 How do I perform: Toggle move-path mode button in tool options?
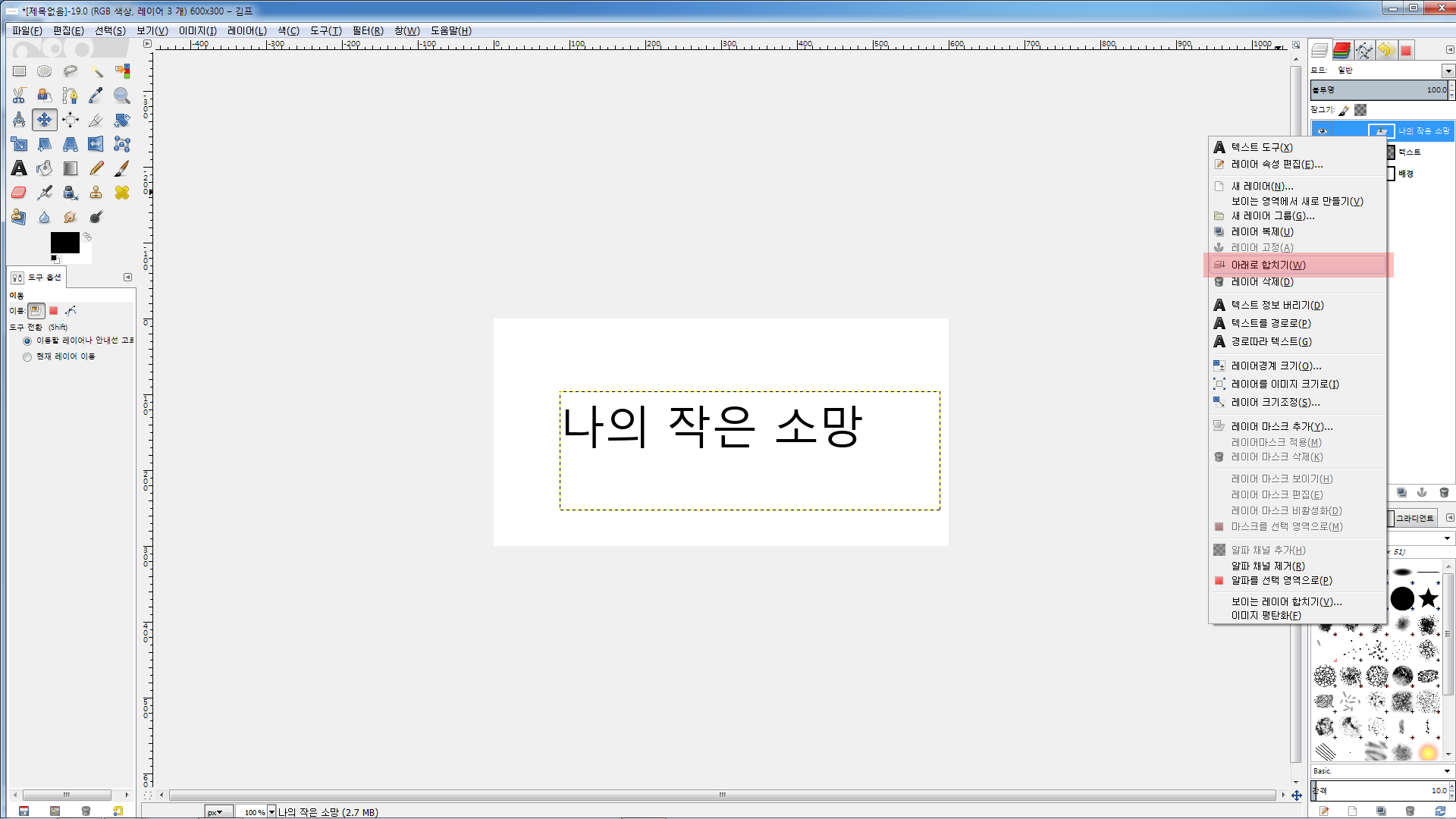pos(71,311)
